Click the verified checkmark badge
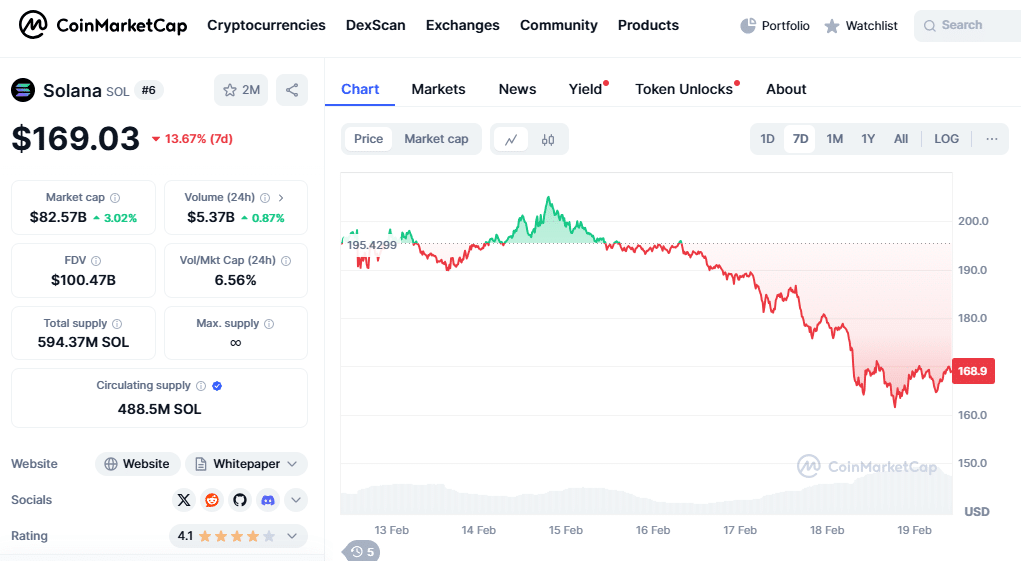The image size is (1021, 561). [x=217, y=386]
